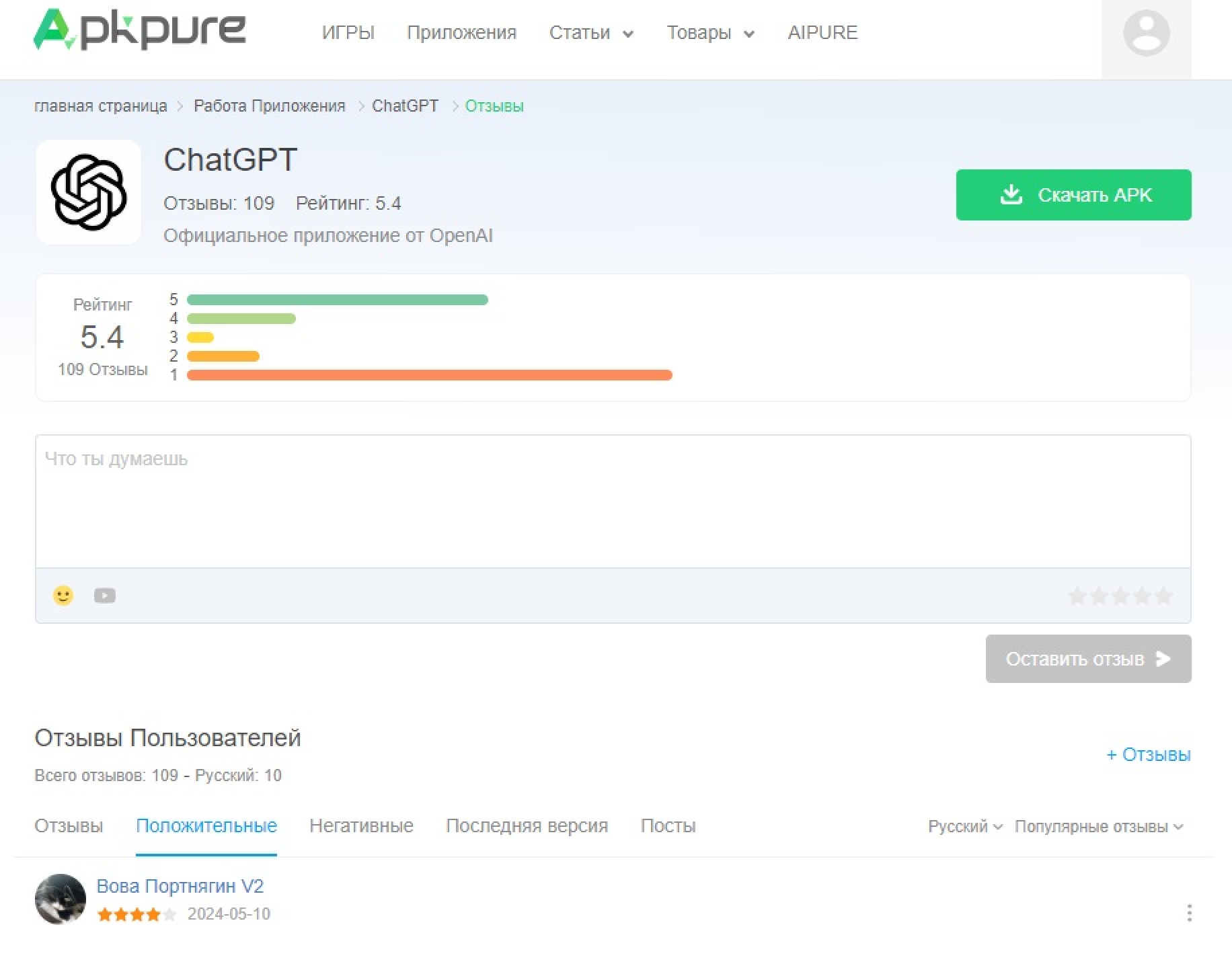Screen dimensions: 1232x968
Task: Open AIPURE in the top navigation
Action: 822,32
